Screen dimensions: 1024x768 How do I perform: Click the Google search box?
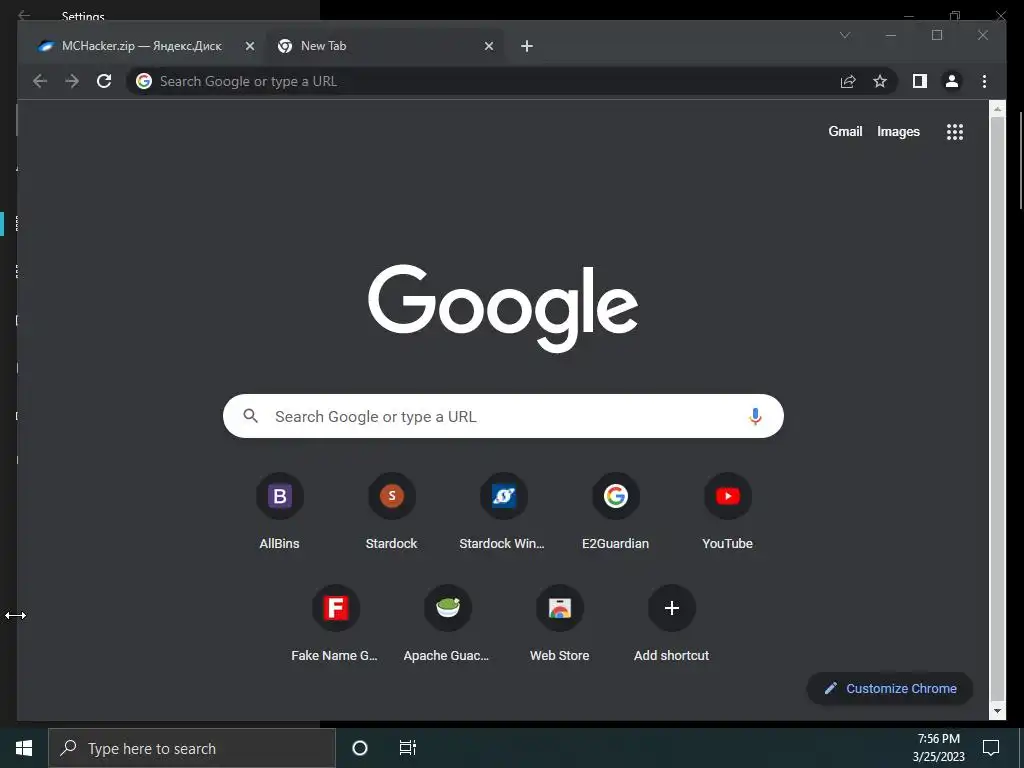pos(504,416)
